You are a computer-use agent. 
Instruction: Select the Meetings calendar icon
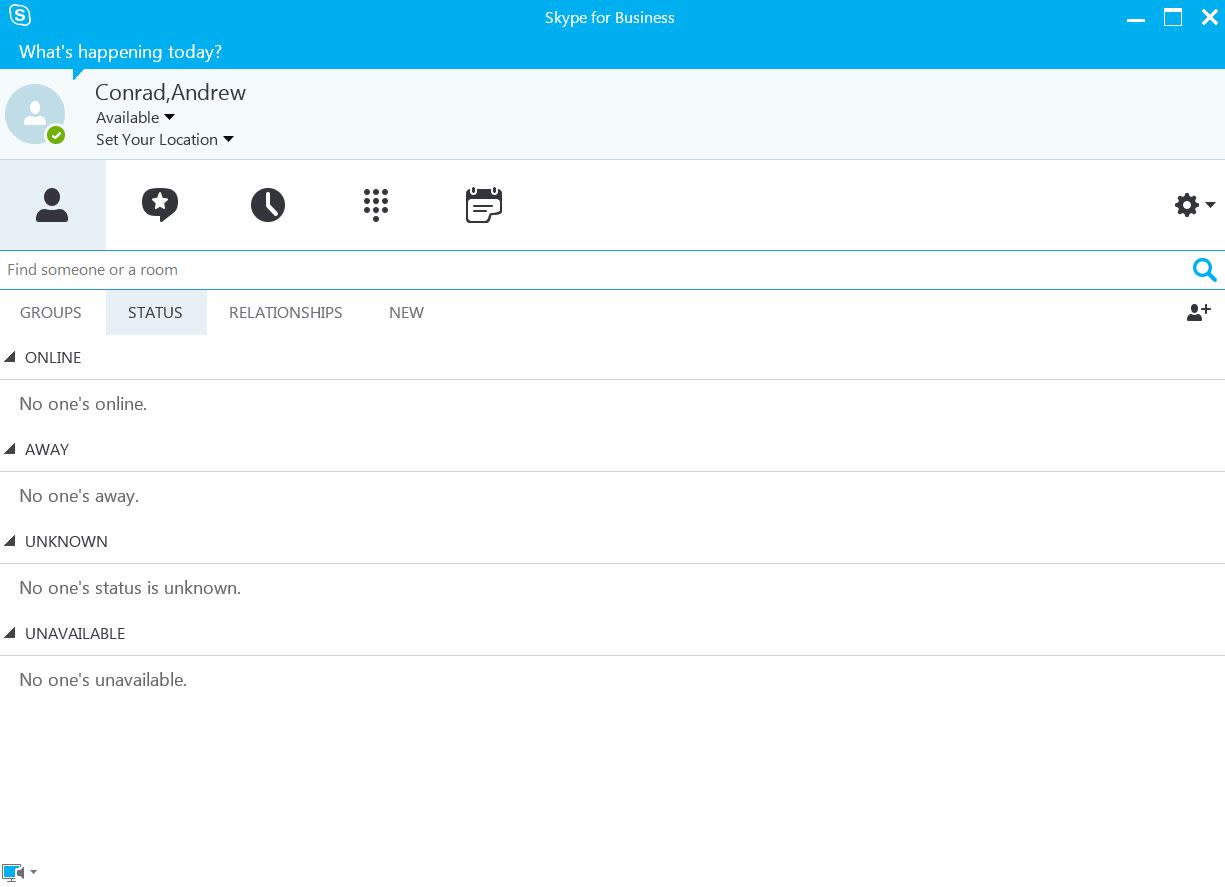pos(484,204)
